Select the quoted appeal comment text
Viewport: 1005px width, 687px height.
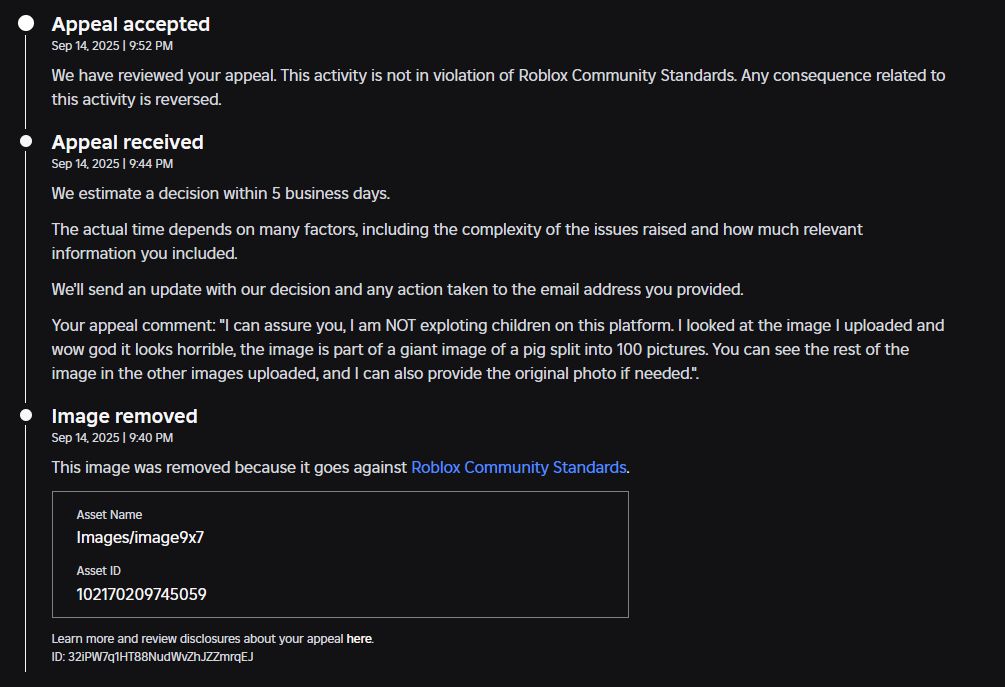tap(498, 348)
